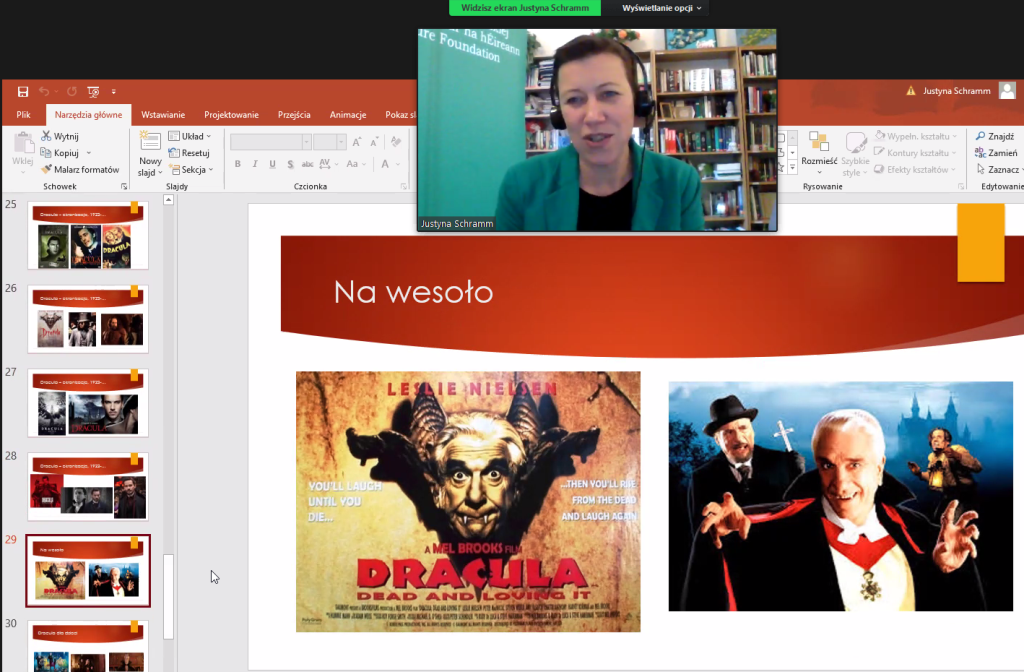1024x672 pixels.
Task: Open the Plik menu
Action: pos(24,115)
